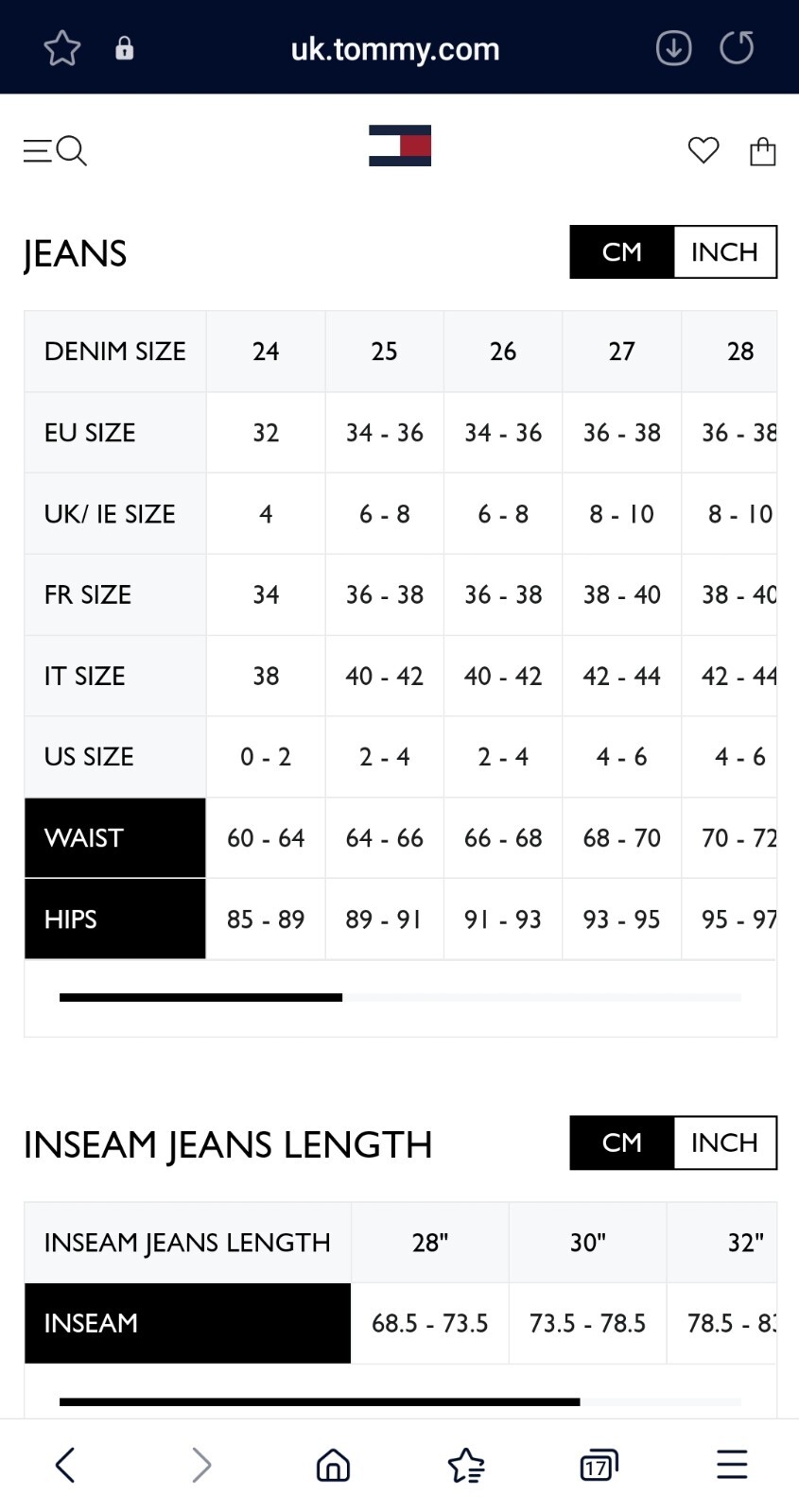Open wishlist heart icon
This screenshot has width=799, height=1512.
click(703, 150)
